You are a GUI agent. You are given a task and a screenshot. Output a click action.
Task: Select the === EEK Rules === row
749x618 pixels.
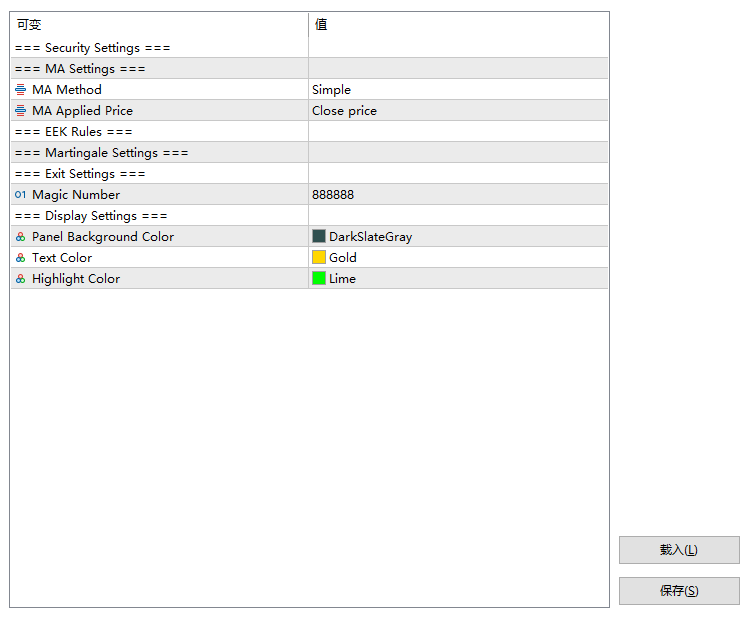310,131
